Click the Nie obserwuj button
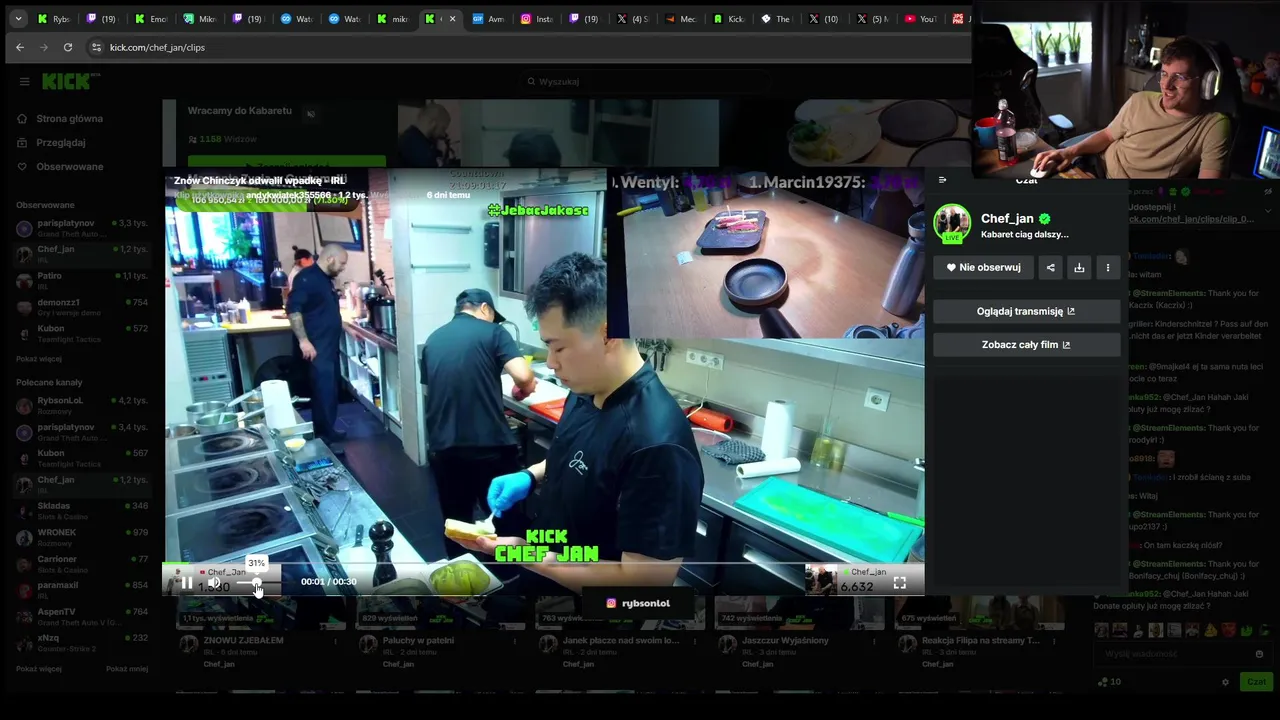The image size is (1280, 720). (x=983, y=267)
